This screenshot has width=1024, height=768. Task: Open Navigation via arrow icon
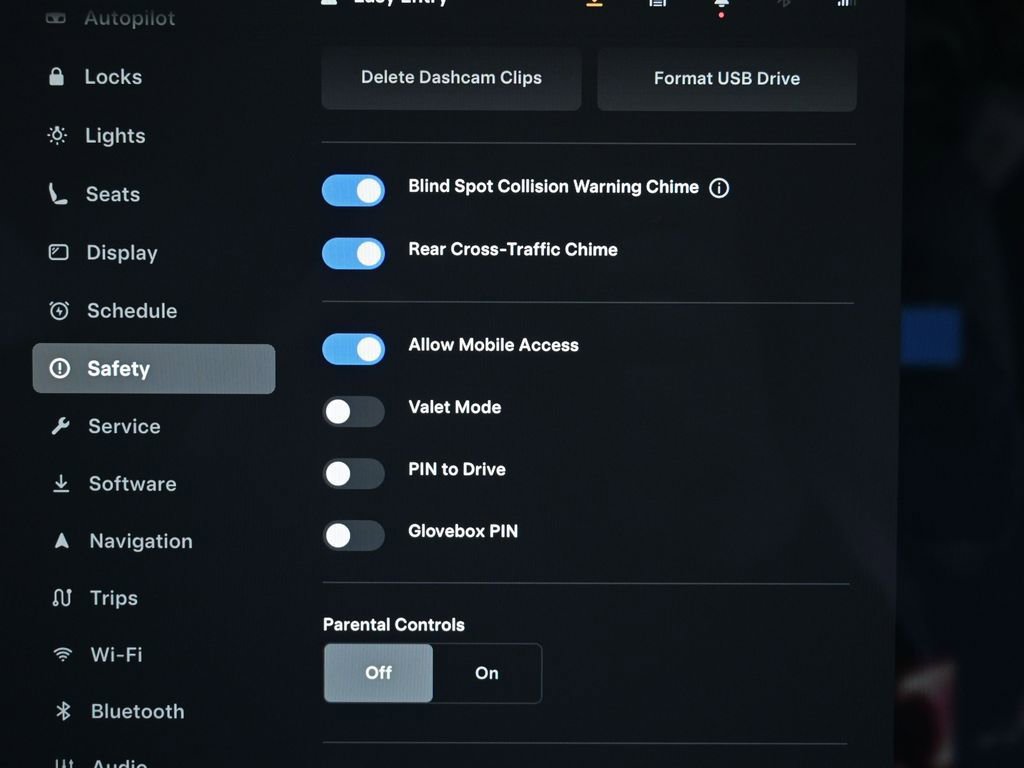59,540
